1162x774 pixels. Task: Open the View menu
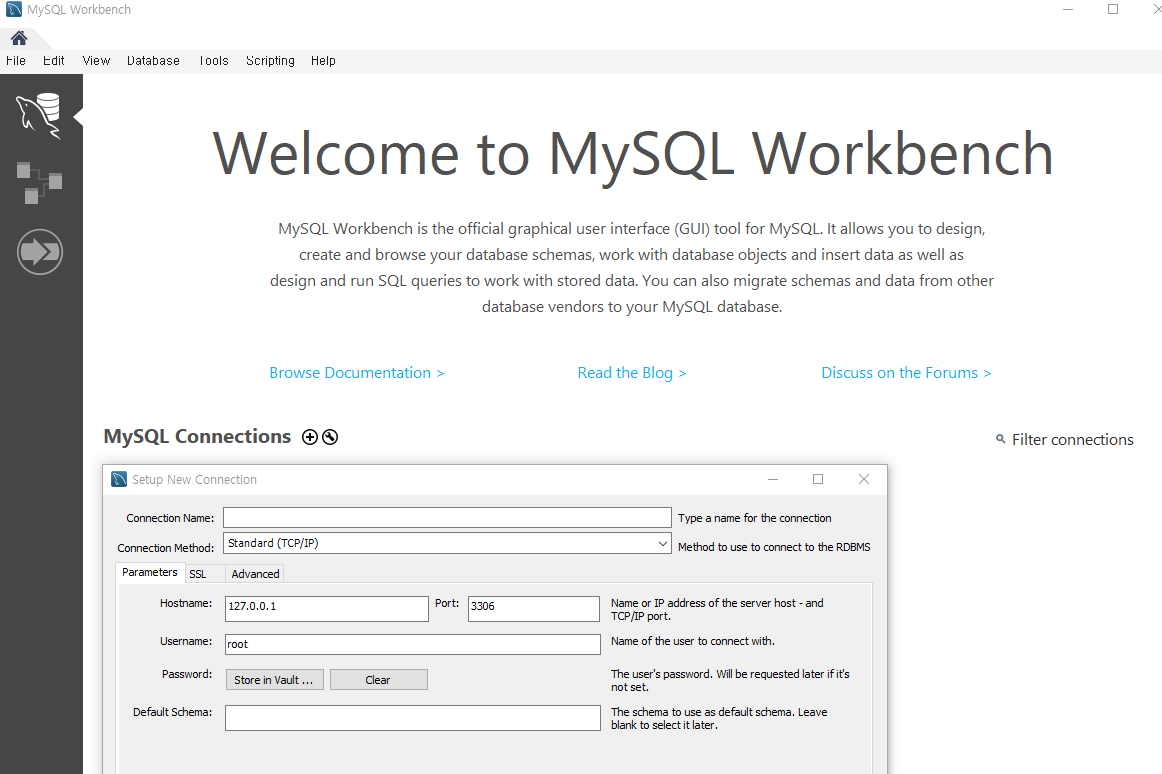96,61
